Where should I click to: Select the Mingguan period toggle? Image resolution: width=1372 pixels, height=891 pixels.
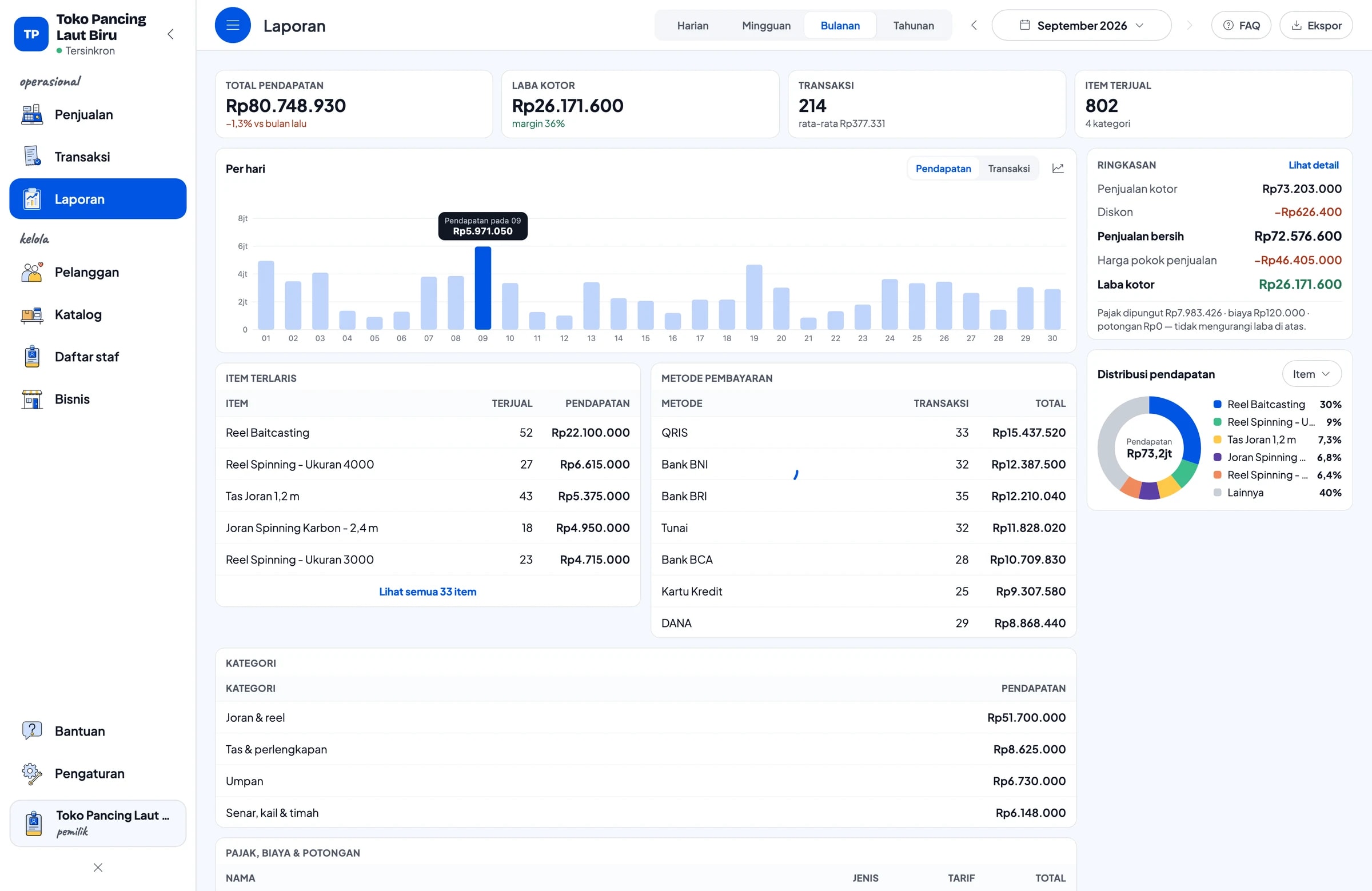click(x=766, y=25)
